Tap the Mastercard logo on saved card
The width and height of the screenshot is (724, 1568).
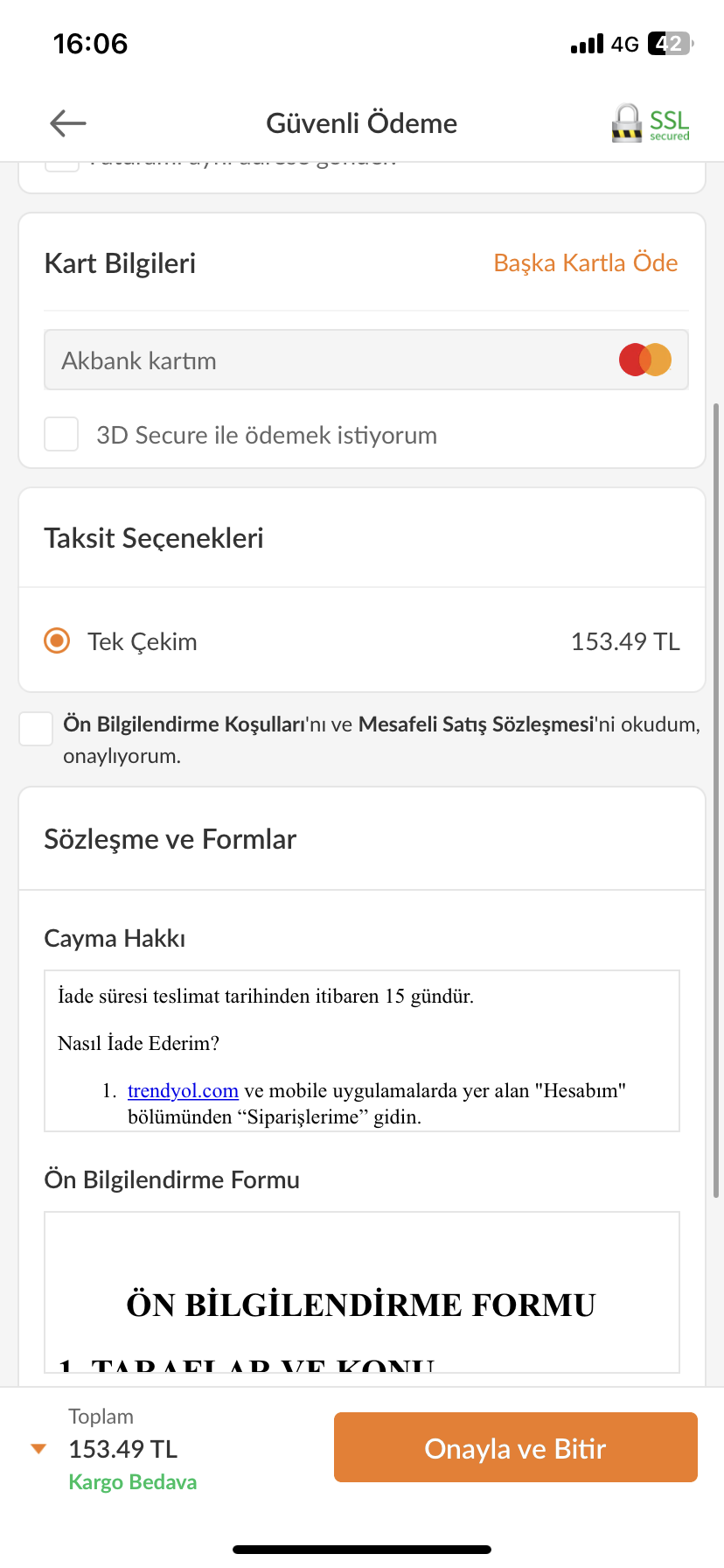[645, 360]
